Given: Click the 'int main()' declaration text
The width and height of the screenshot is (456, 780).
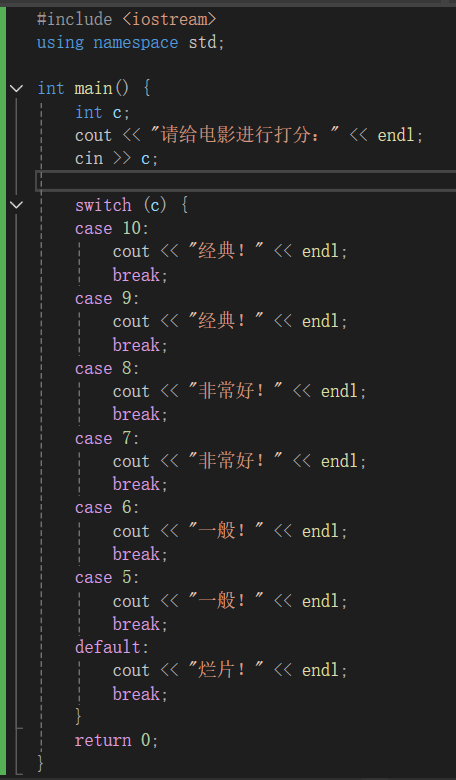Looking at the screenshot, I should (84, 89).
